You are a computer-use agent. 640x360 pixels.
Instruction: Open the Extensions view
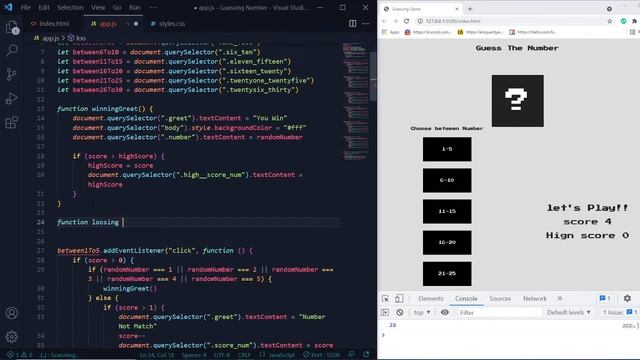point(12,122)
